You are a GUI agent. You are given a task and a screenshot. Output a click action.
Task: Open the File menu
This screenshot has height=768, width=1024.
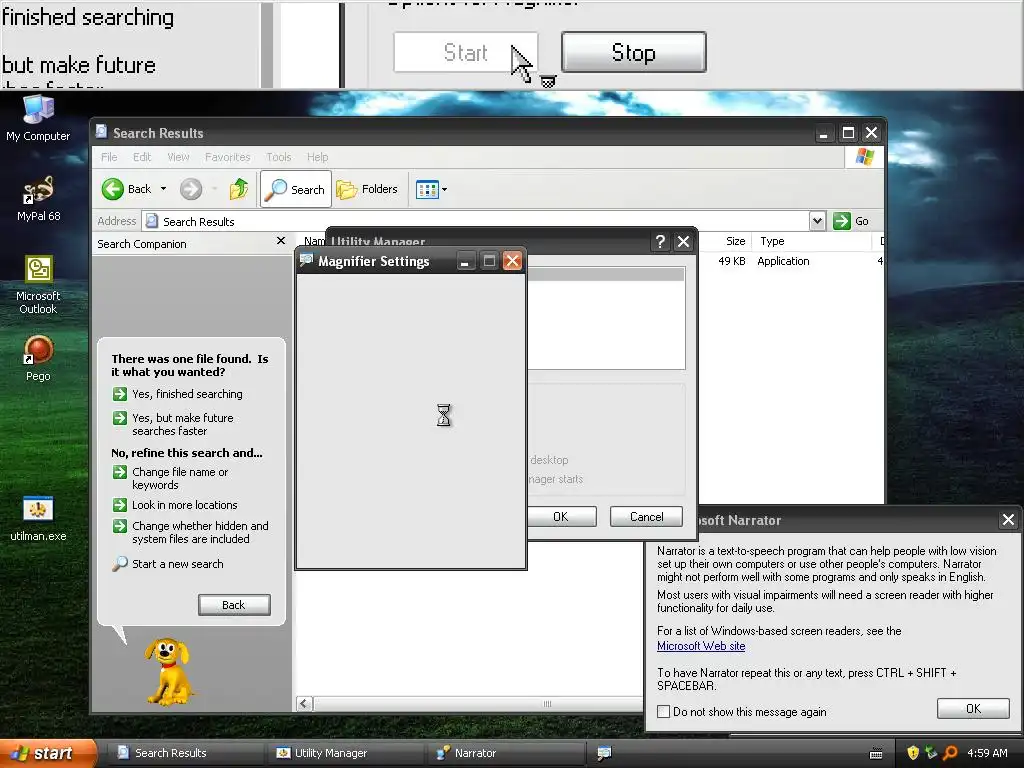[x=109, y=157]
